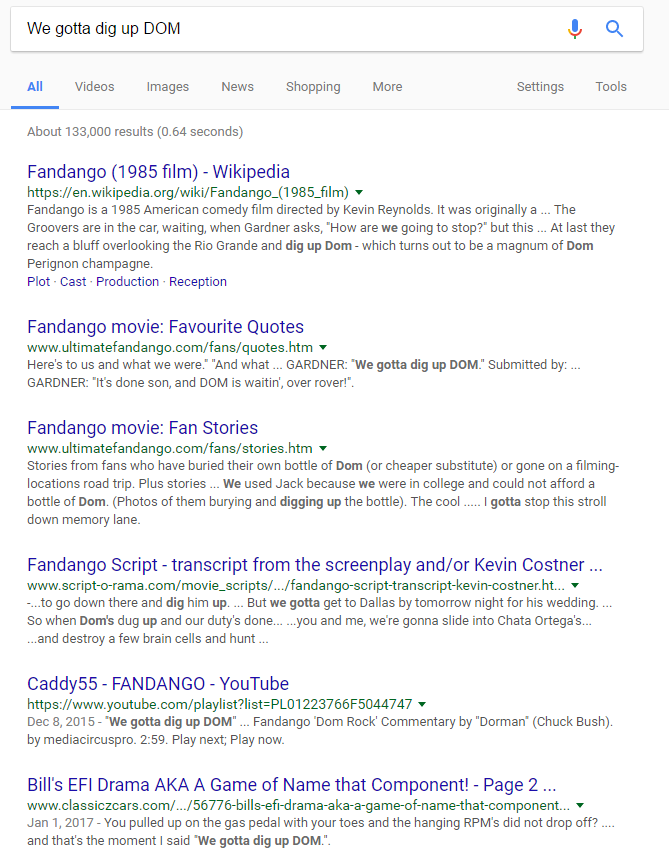This screenshot has height=861, width=669.
Task: Switch to the Images tab
Action: pos(168,87)
